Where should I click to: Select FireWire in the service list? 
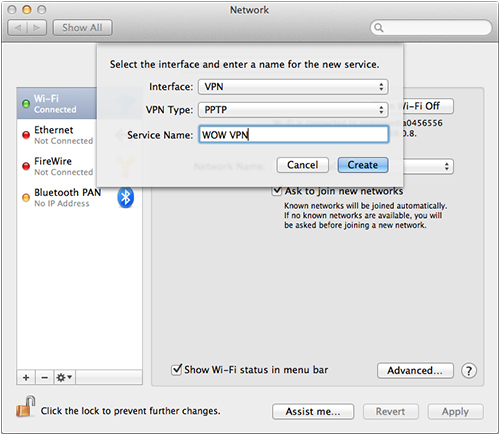57,166
